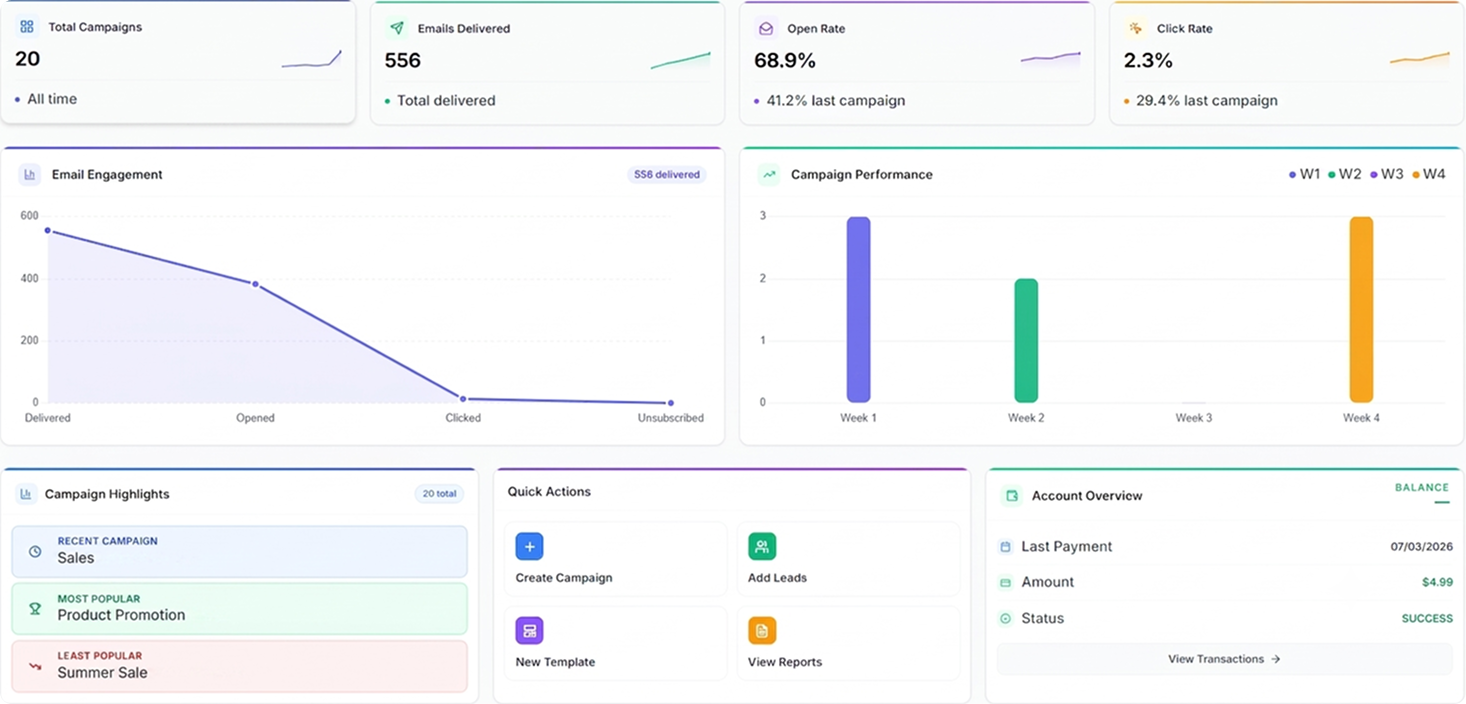Click the Open Rate sparkline chart

click(x=1051, y=59)
